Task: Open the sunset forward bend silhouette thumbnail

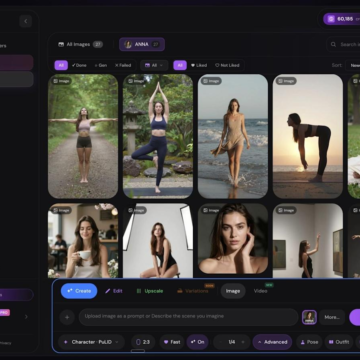Action: point(308,136)
